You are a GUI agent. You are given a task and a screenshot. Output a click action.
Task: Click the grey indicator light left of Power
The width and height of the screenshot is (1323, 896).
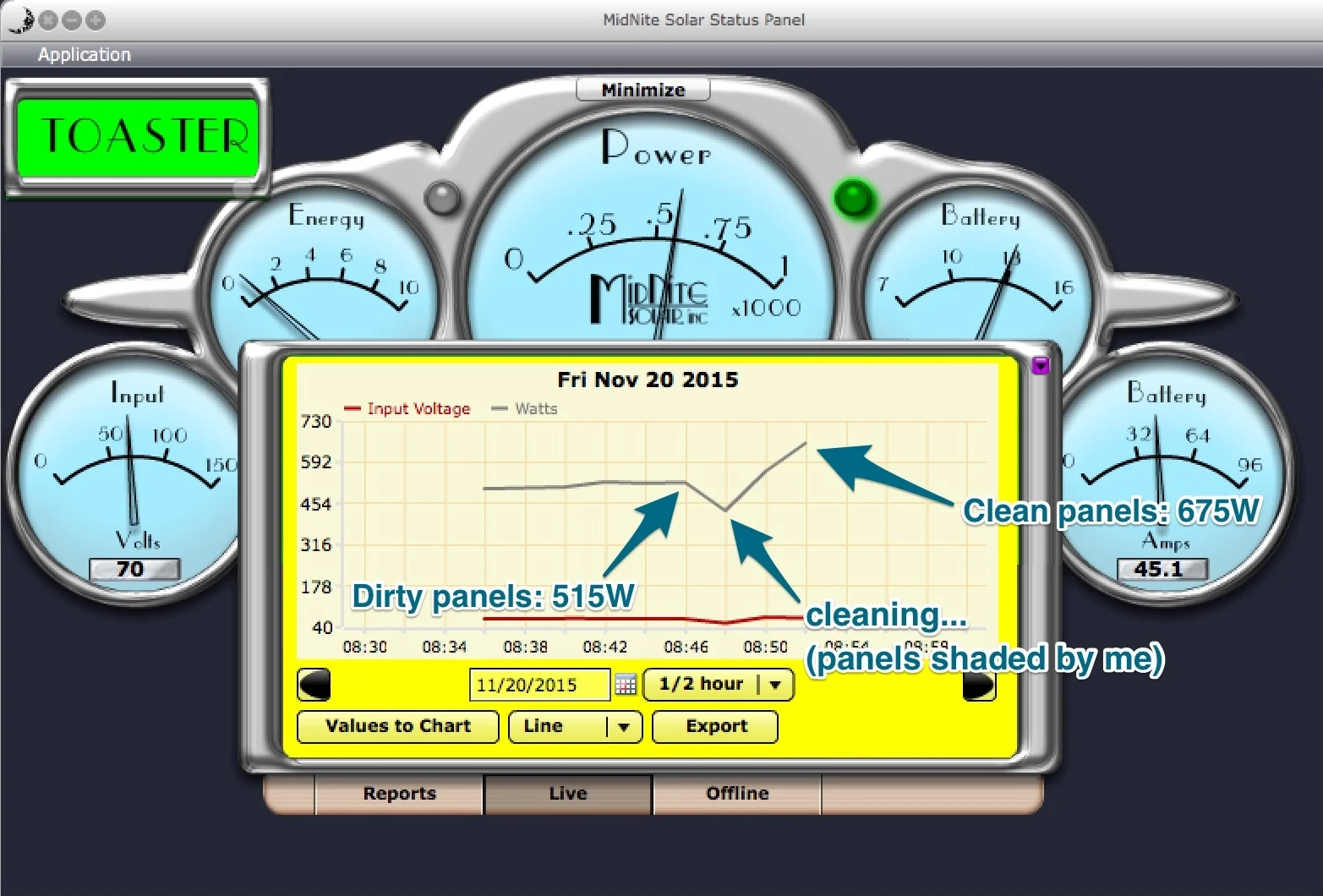441,199
